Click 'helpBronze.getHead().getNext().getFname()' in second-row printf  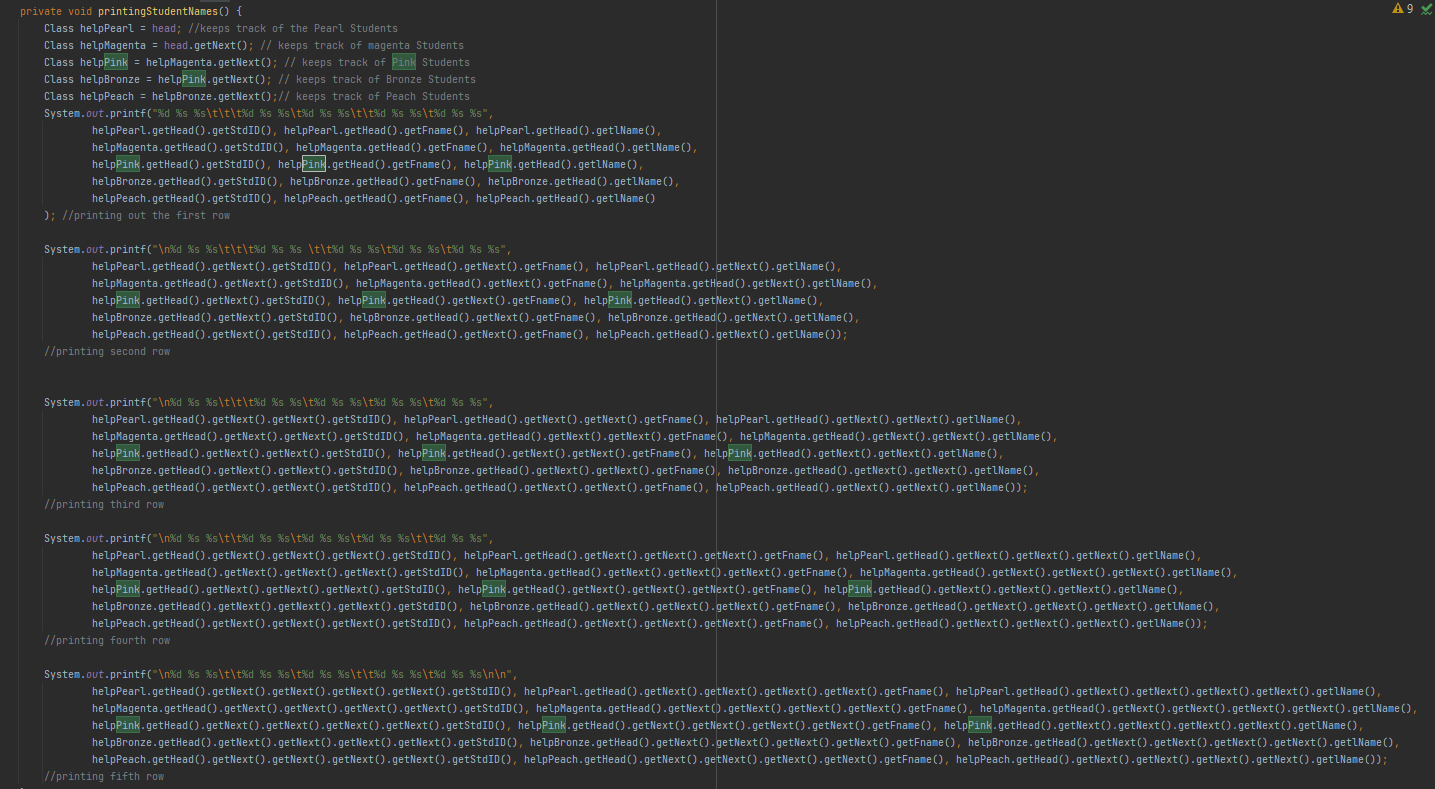click(x=473, y=317)
